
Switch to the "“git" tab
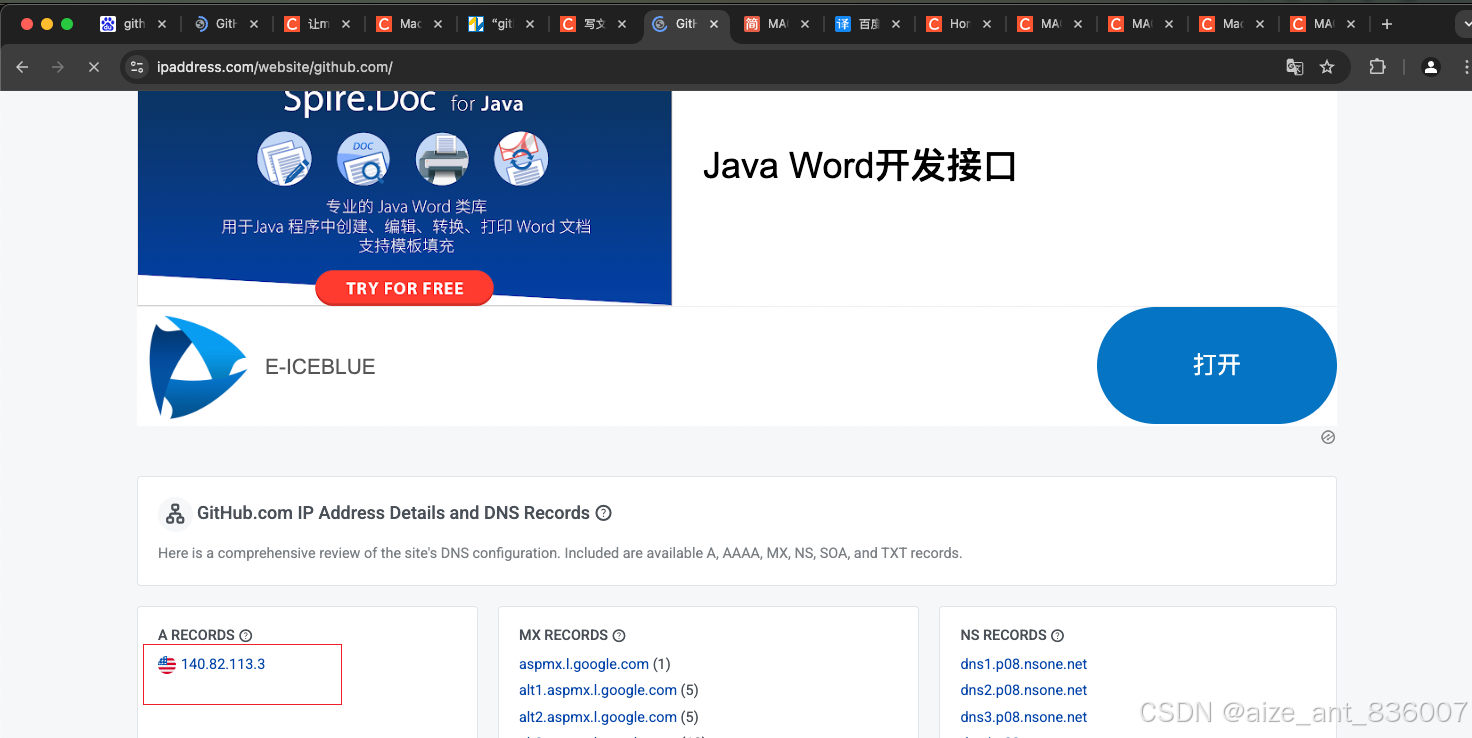502,24
